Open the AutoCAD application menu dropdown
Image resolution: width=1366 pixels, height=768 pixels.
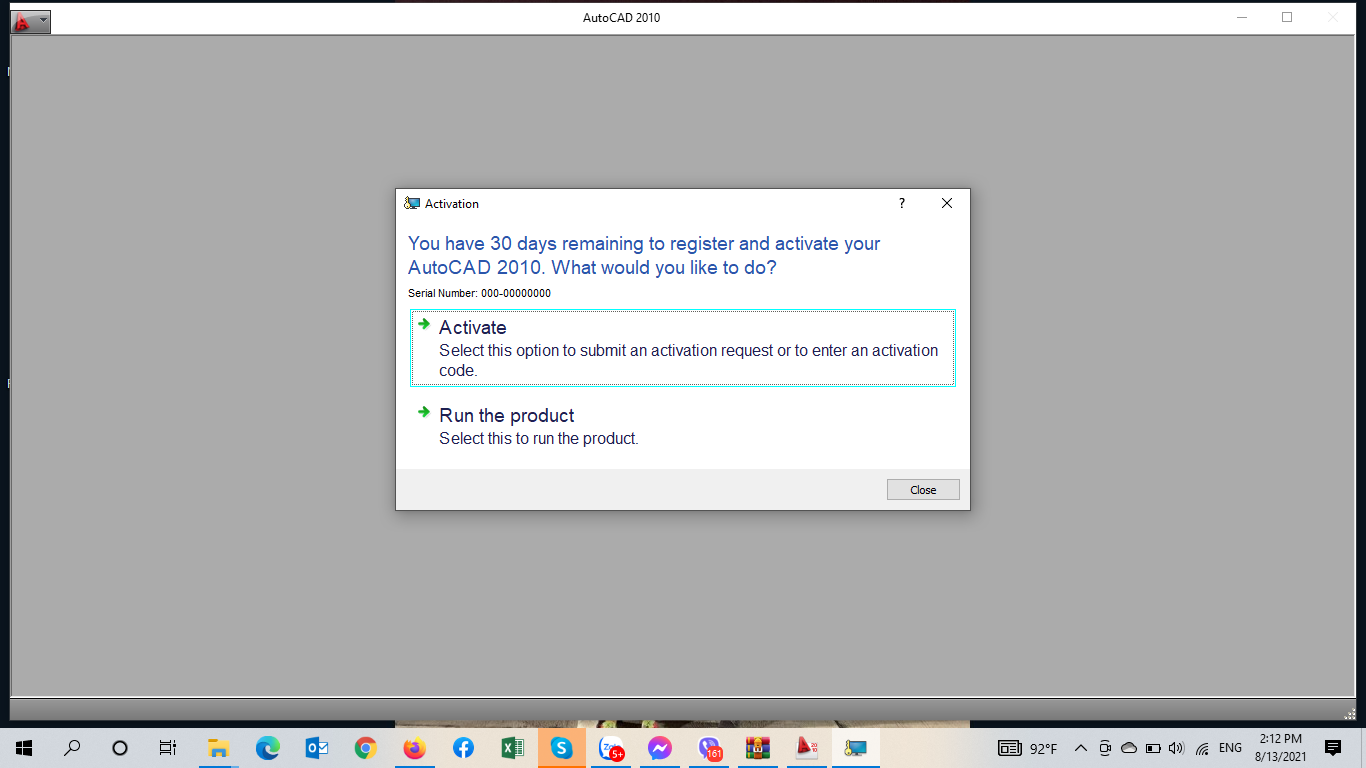(30, 21)
